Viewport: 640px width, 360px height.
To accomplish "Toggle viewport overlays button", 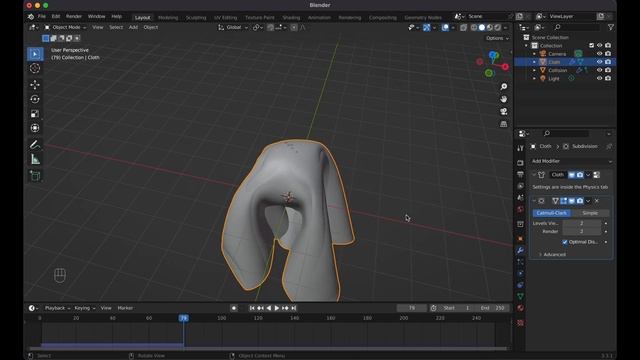I will pos(445,27).
